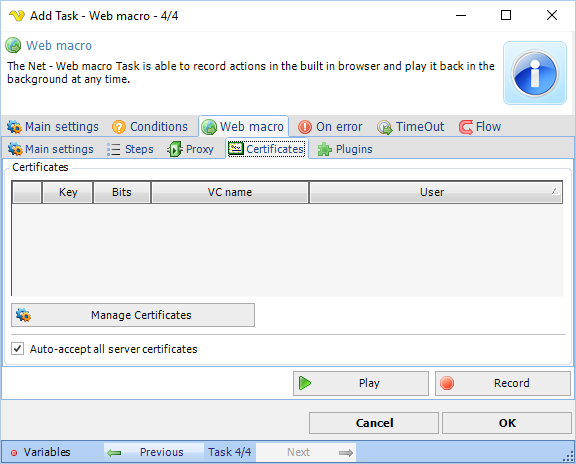Viewport: 576px width, 464px height.
Task: Sort certificates by VC name column
Action: pos(230,192)
